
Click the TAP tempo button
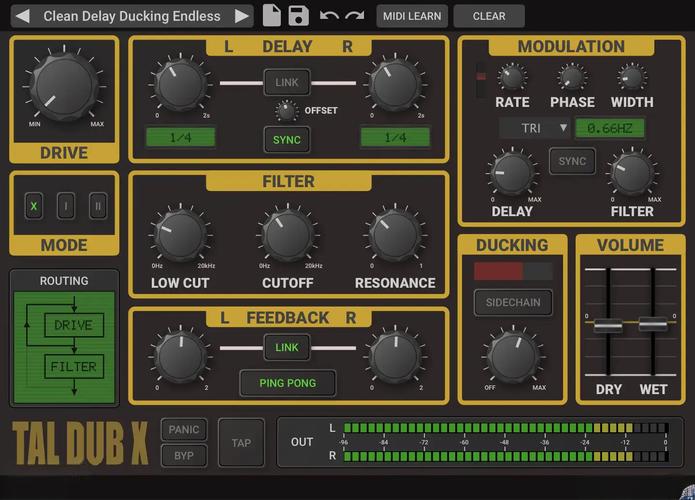(x=241, y=443)
